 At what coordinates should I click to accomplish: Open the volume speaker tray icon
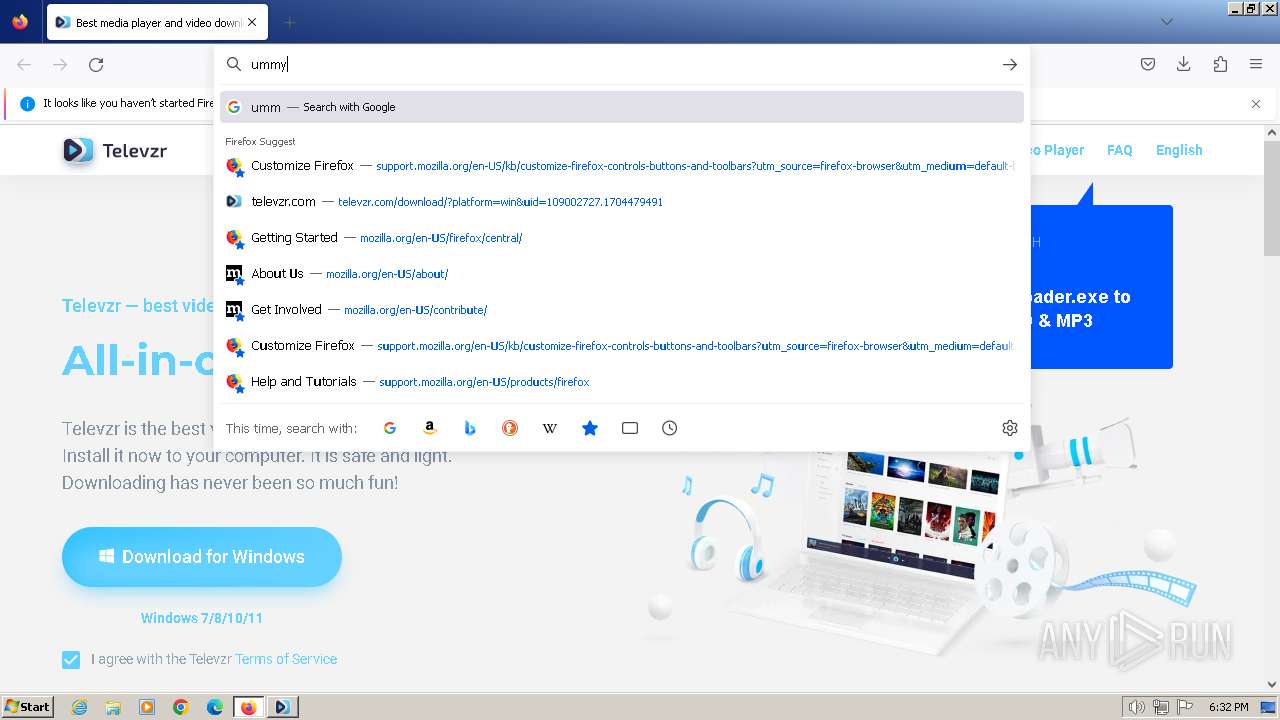(1137, 707)
